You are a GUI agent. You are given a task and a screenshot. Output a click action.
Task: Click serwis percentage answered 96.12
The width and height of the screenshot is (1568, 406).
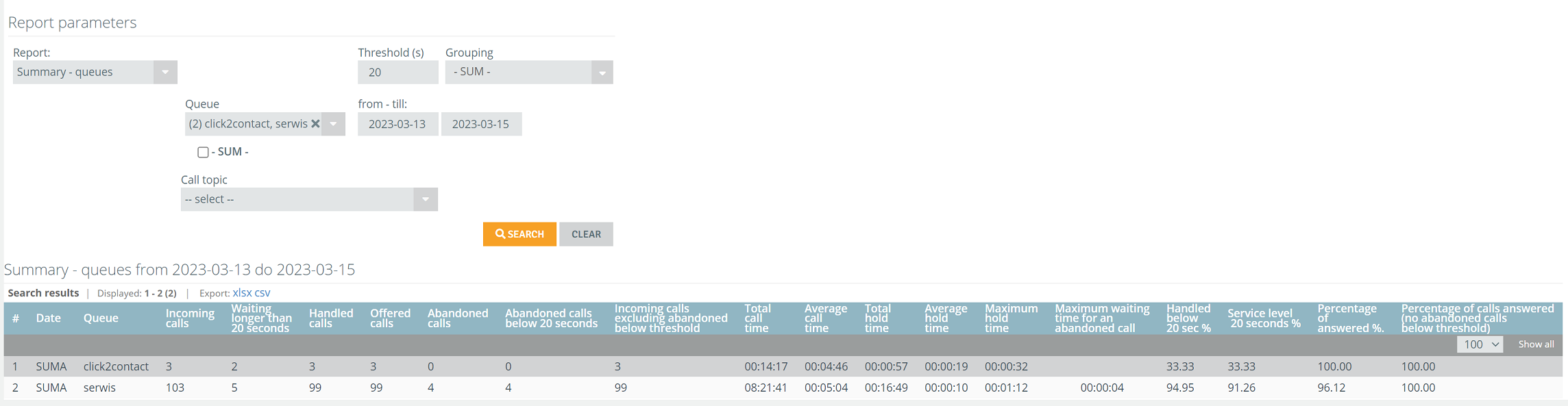tap(1331, 388)
